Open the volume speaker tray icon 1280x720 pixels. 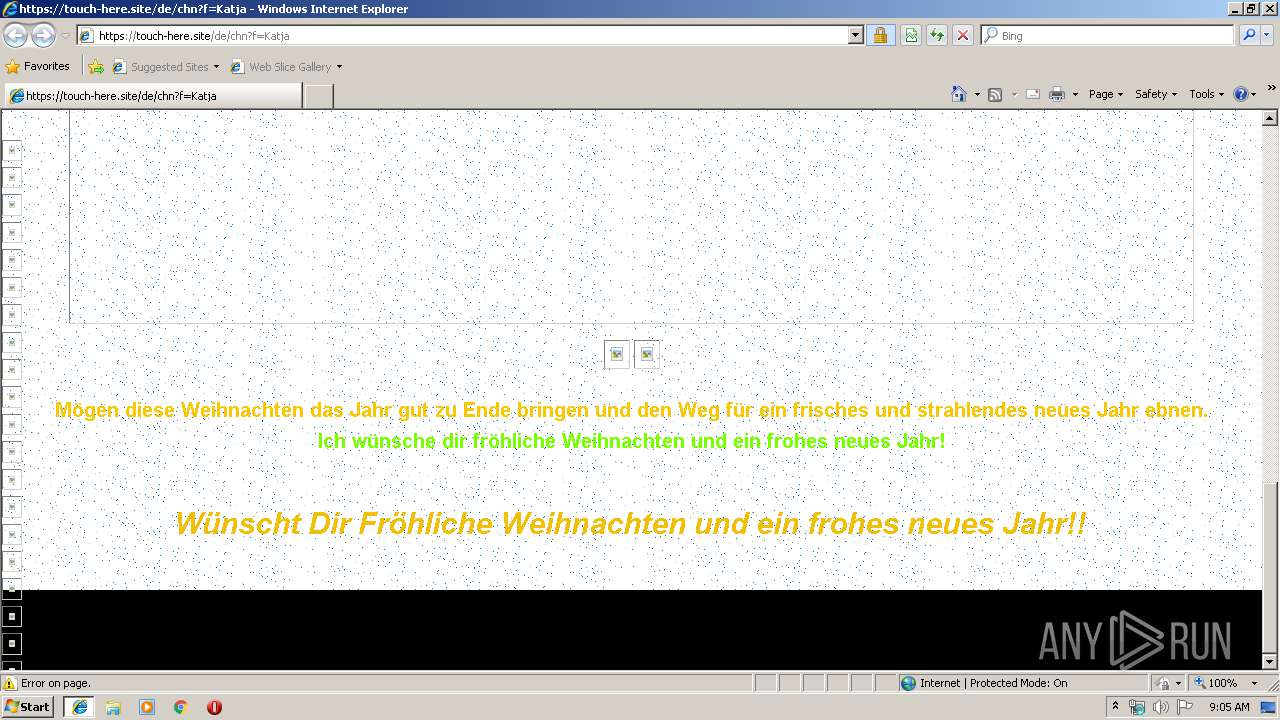[x=1160, y=707]
